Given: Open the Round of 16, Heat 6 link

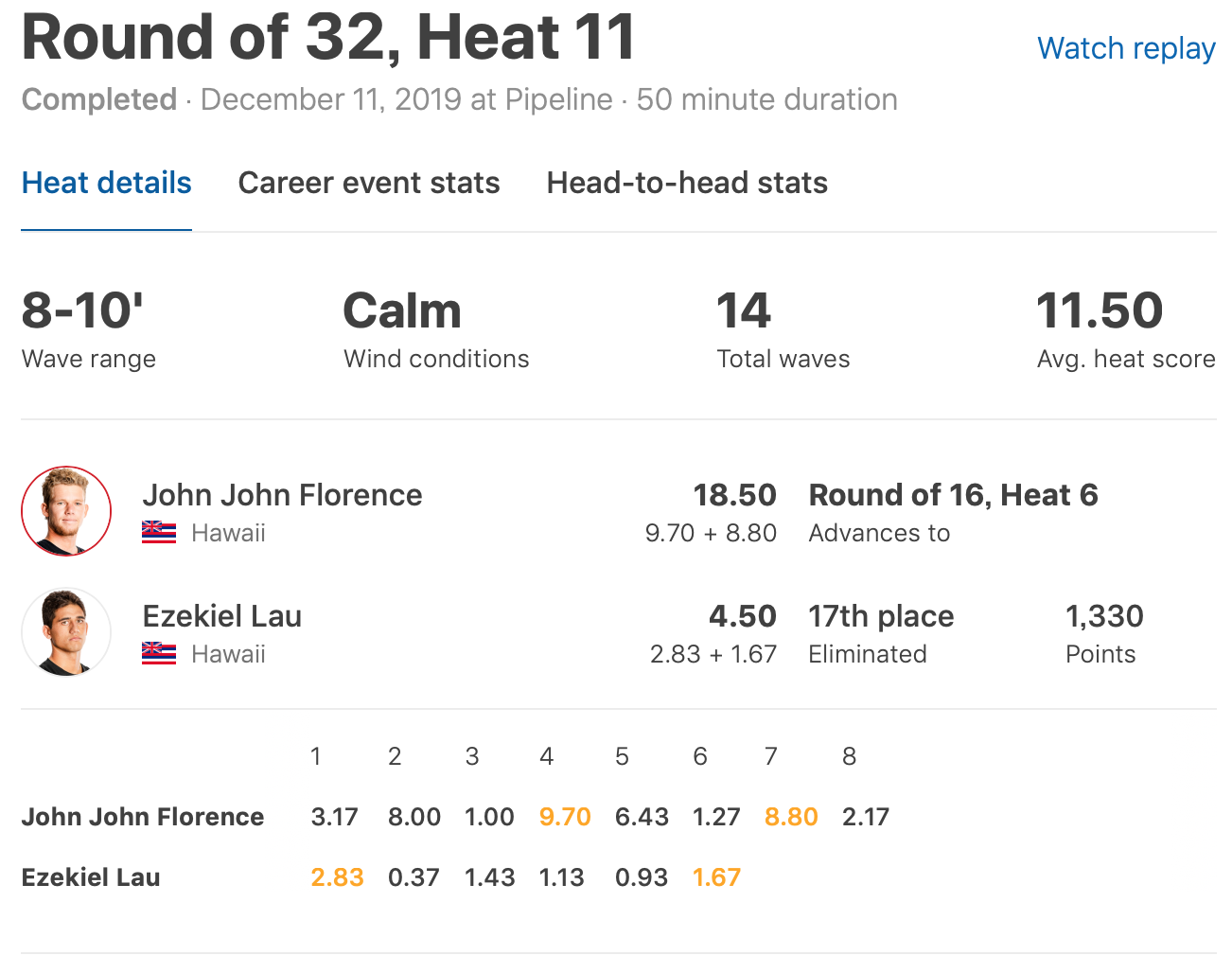Looking at the screenshot, I should 953,495.
